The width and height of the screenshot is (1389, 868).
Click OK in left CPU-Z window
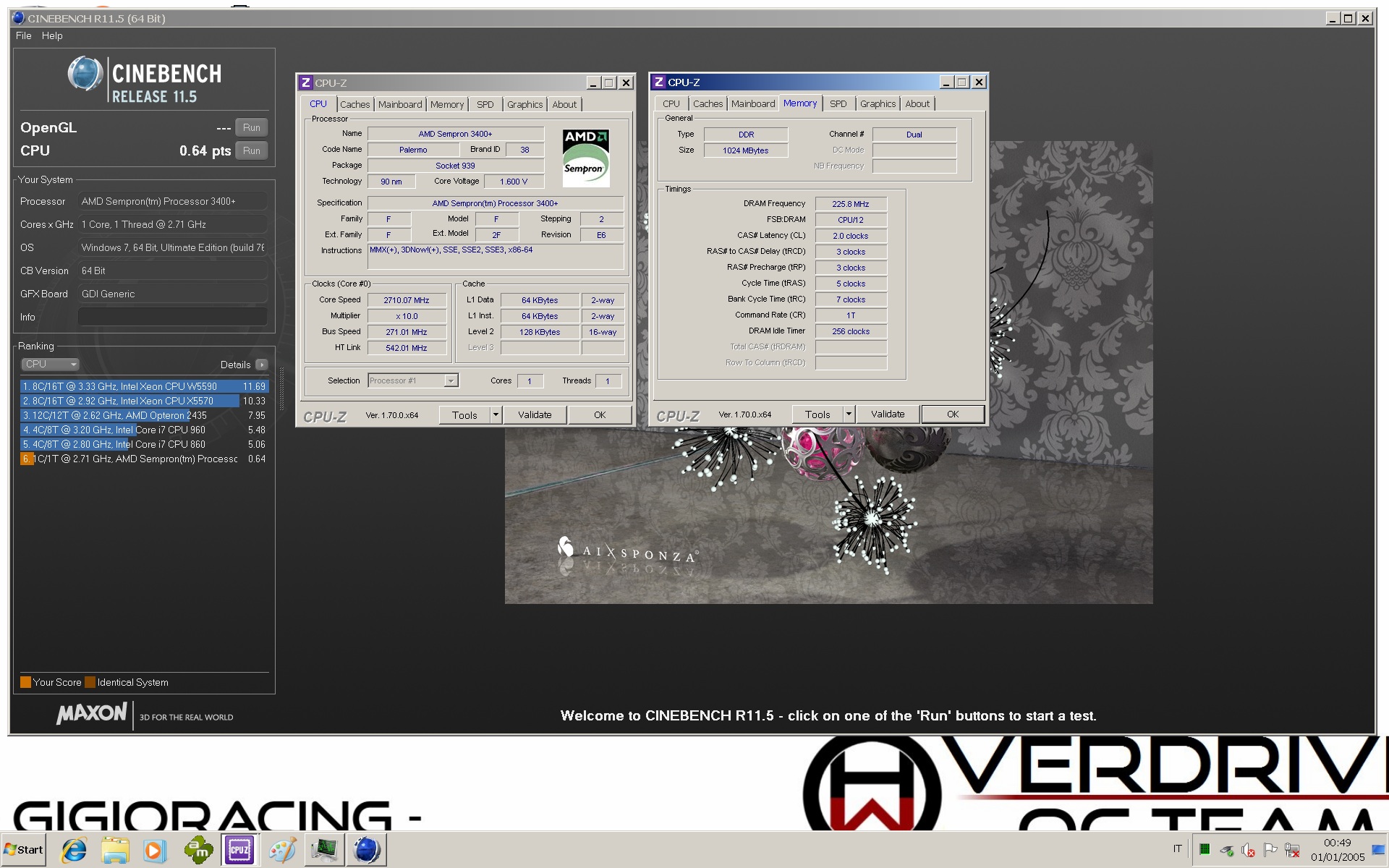coord(600,414)
